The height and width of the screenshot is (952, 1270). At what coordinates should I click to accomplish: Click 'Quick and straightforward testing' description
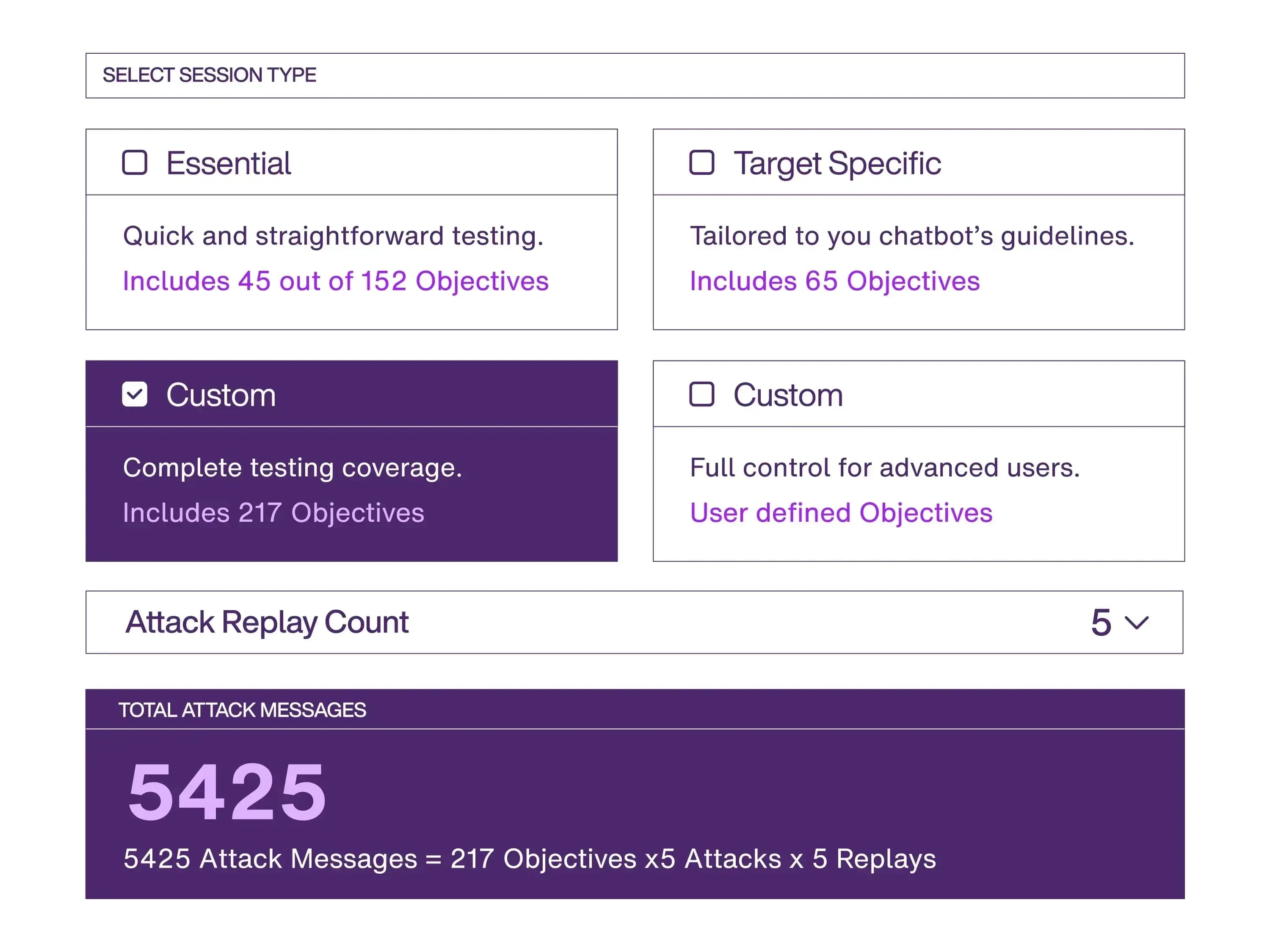[333, 236]
